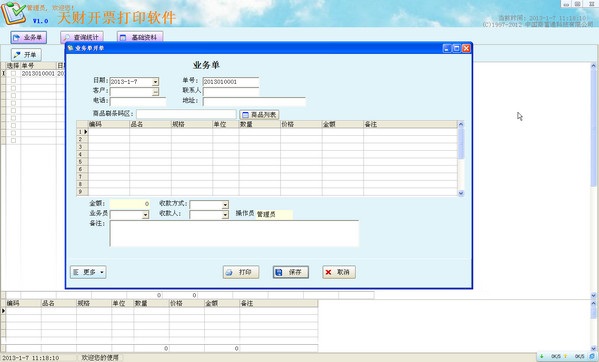Maximize the 业务单开单 dialog
Viewport: 599px width, 362px height.
tap(456, 48)
